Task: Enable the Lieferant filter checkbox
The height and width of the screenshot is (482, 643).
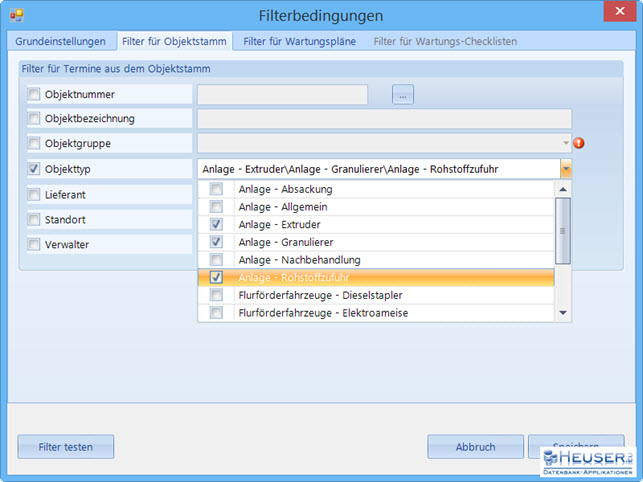Action: point(35,194)
